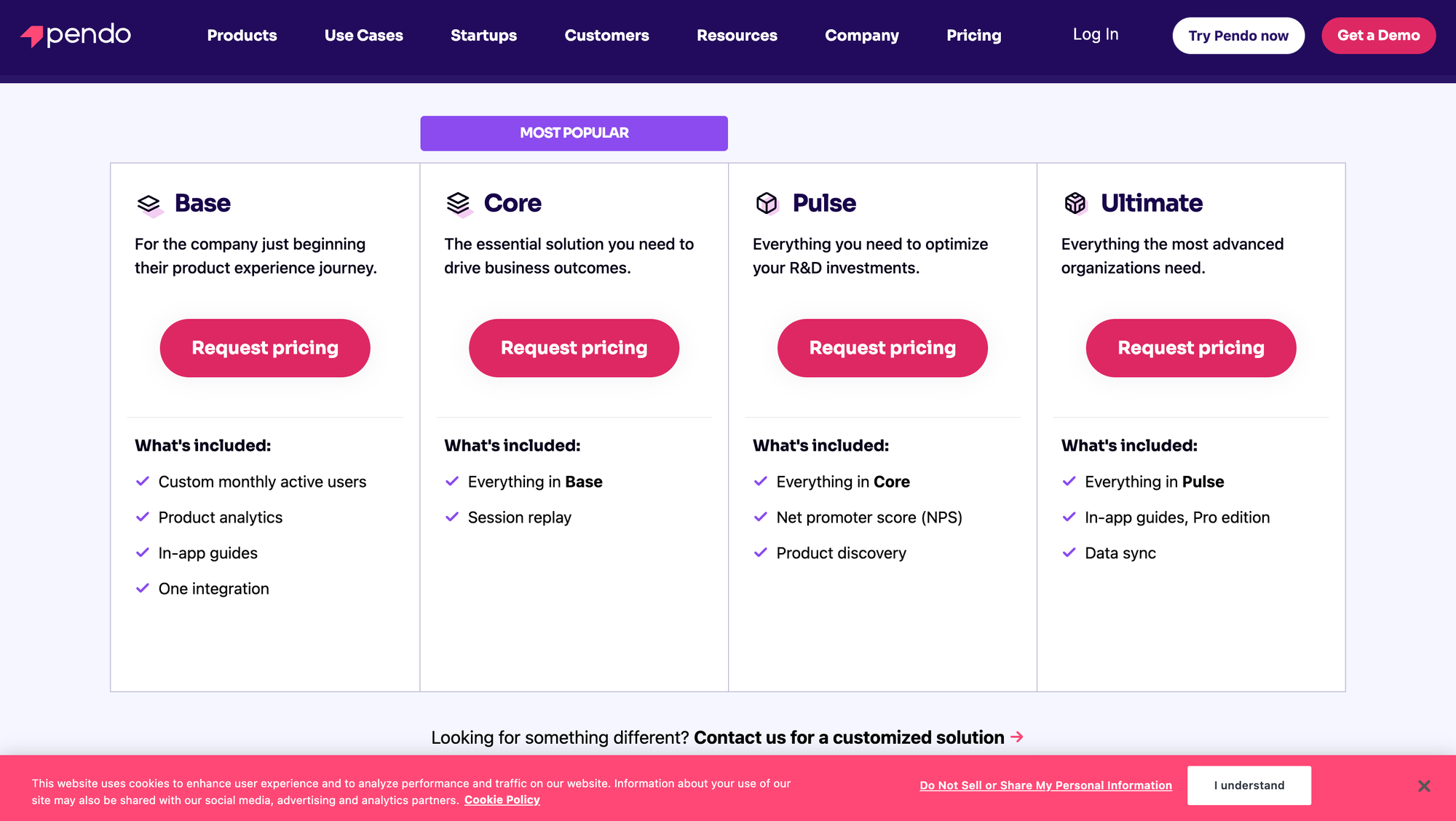This screenshot has height=821, width=1456.
Task: Click checkmark beside Product analytics
Action: point(143,517)
